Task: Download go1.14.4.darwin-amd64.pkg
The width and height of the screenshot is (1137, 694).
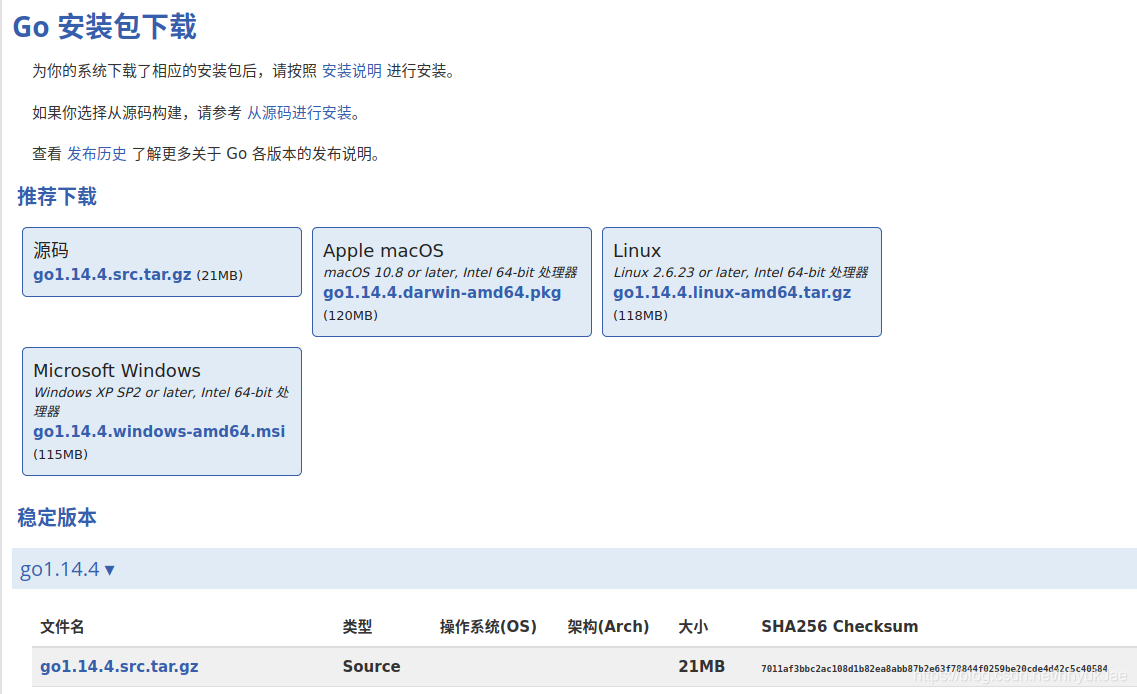Action: [x=442, y=293]
